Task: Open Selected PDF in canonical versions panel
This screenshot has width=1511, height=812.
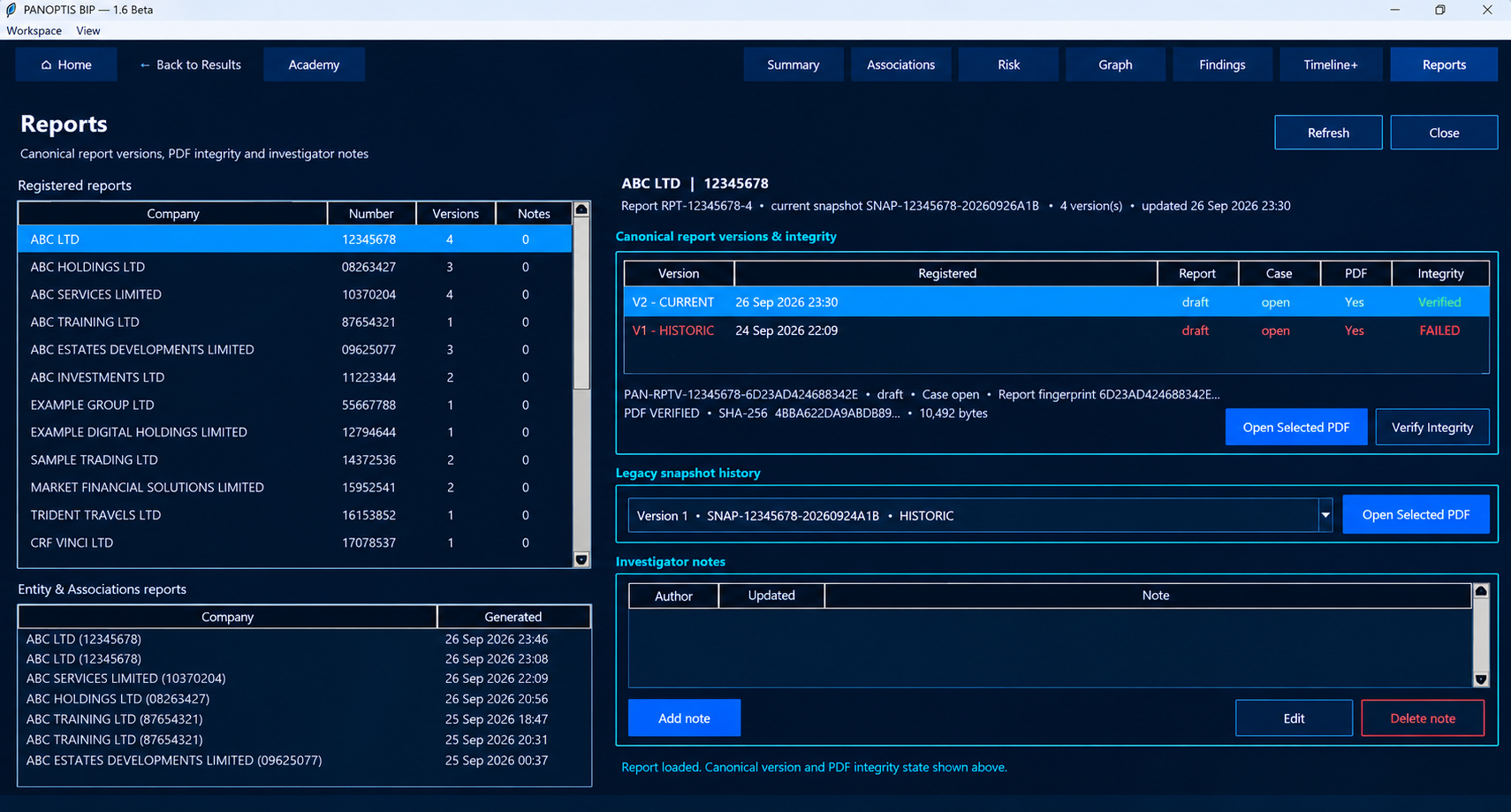Action: (x=1296, y=427)
